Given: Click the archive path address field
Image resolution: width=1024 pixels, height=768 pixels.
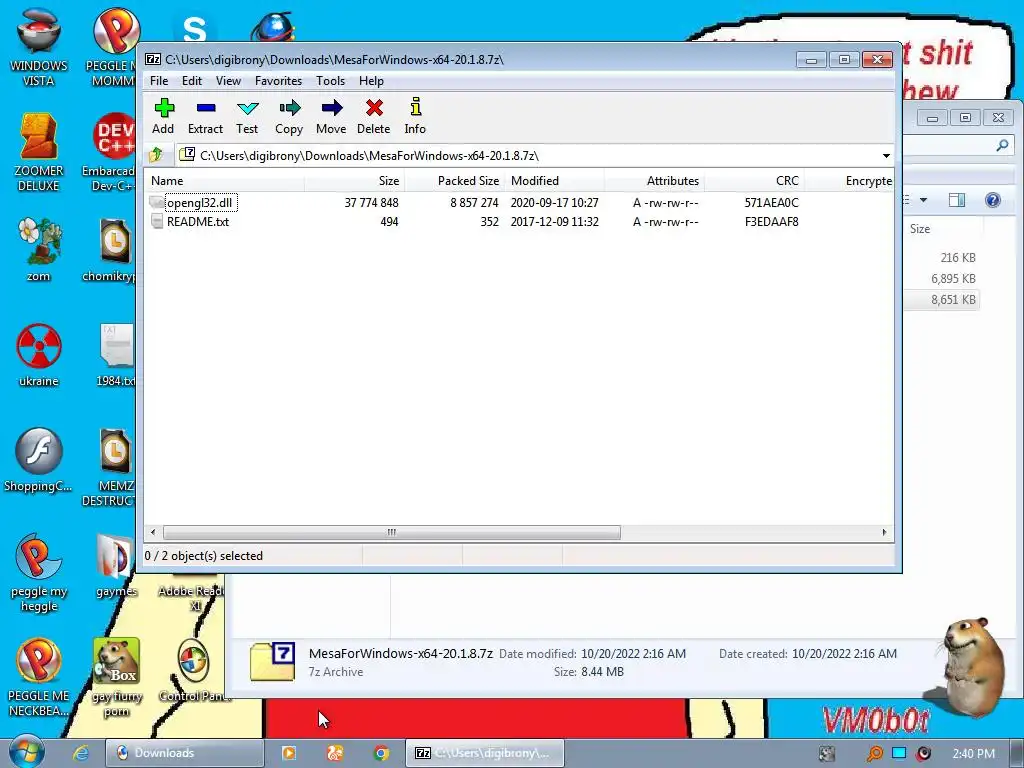Looking at the screenshot, I should [x=528, y=155].
